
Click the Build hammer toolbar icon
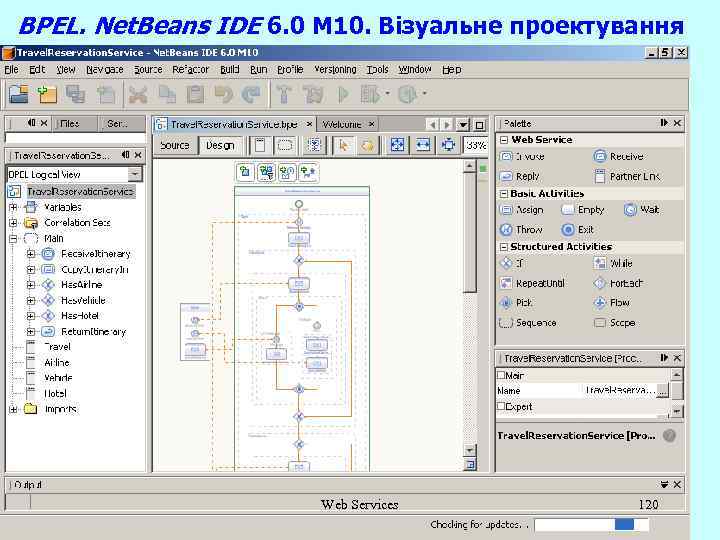point(284,95)
